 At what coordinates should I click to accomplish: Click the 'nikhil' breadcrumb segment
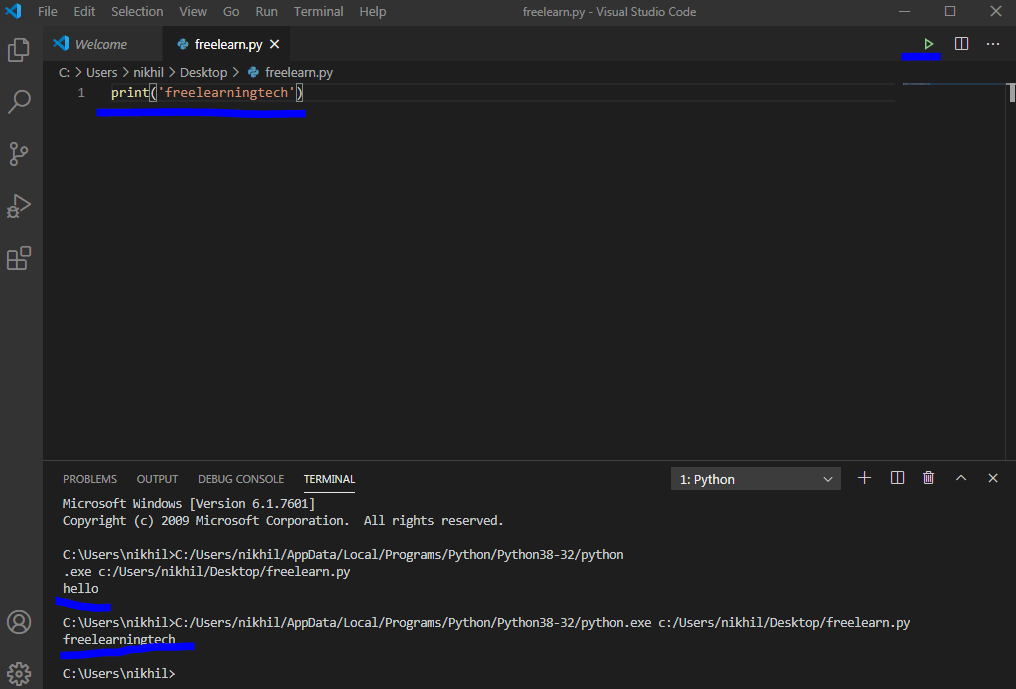[x=148, y=73]
